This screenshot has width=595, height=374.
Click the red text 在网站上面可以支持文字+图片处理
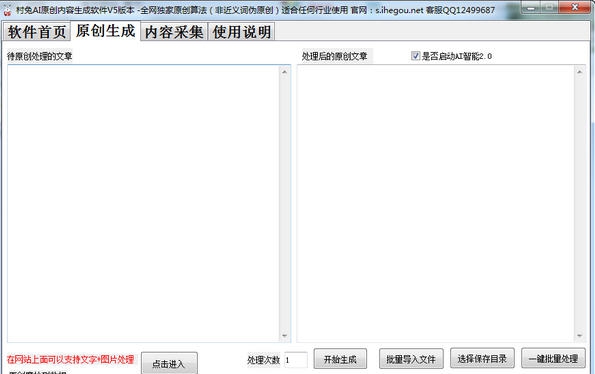70,359
